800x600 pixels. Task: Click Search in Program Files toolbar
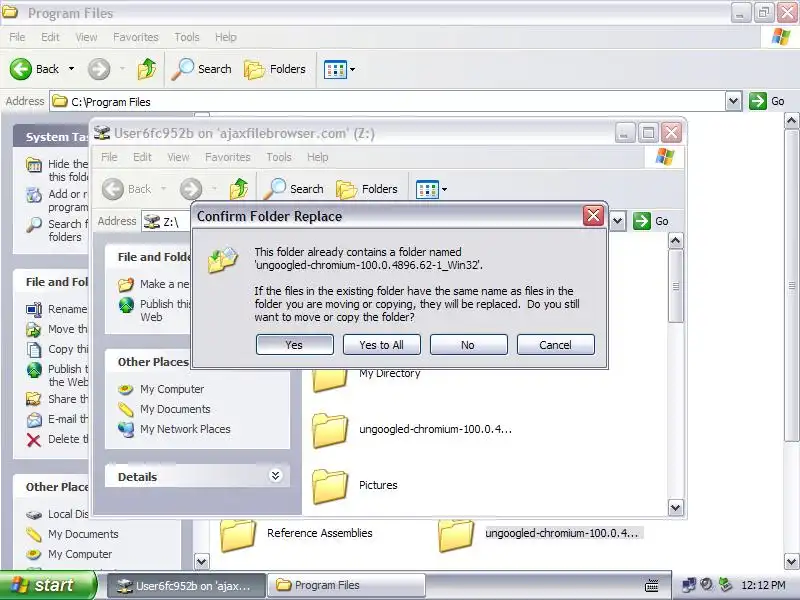click(202, 69)
